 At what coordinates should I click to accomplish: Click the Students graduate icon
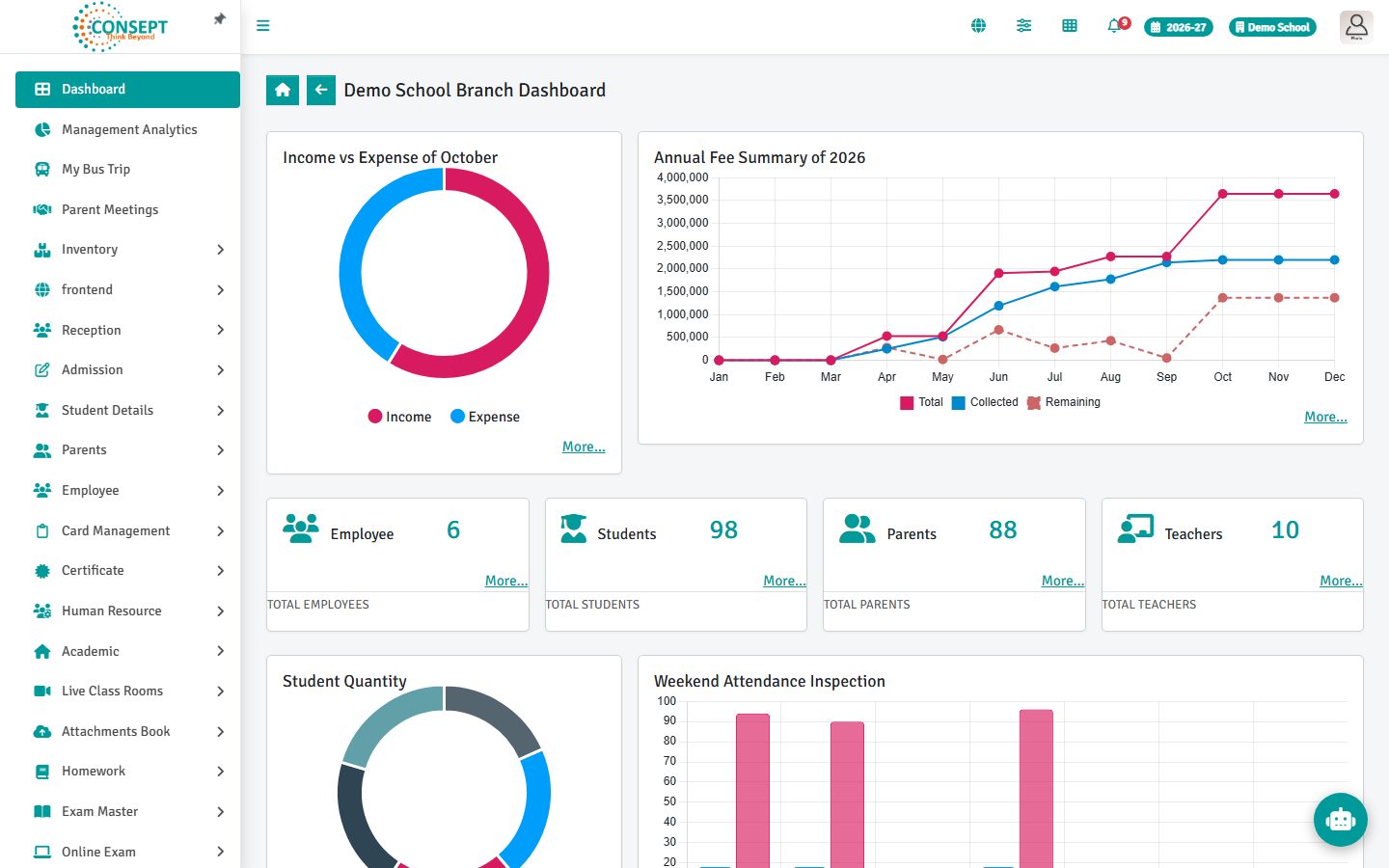point(574,529)
